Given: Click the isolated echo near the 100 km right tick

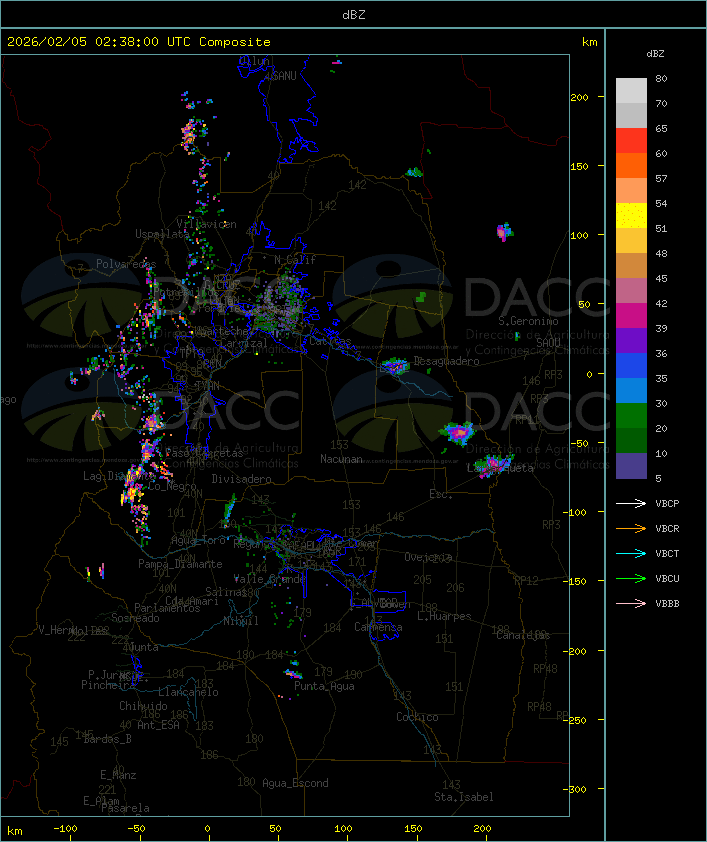Looking at the screenshot, I should coord(505,232).
